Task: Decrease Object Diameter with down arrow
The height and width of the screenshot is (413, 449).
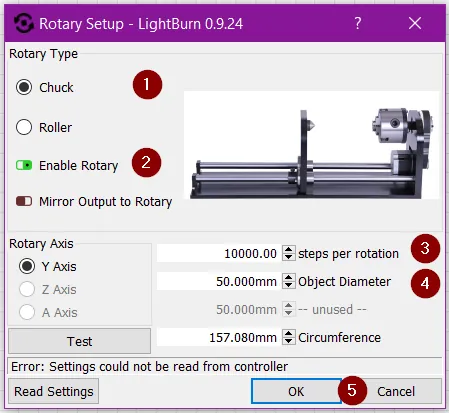Action: pyautogui.click(x=289, y=286)
